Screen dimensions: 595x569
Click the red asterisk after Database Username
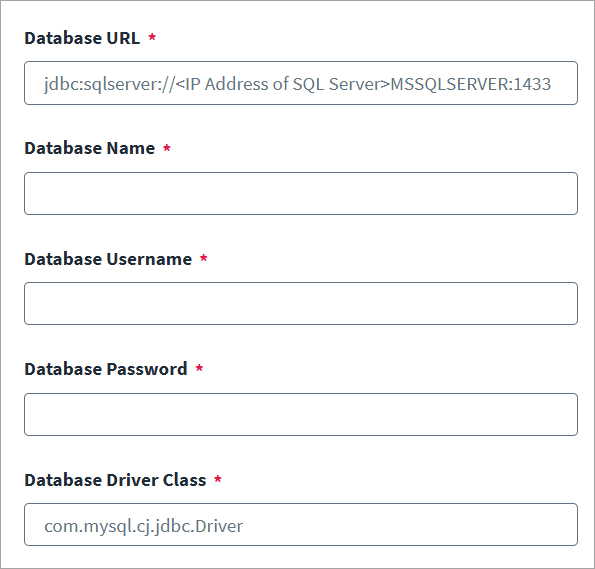coord(204,258)
